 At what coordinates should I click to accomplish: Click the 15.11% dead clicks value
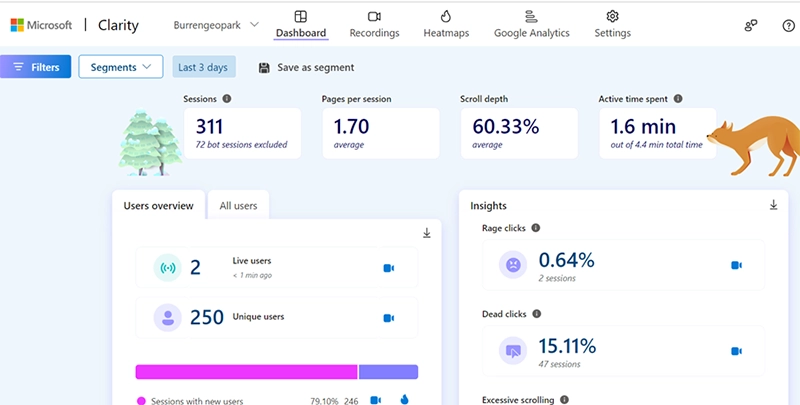tap(567, 346)
